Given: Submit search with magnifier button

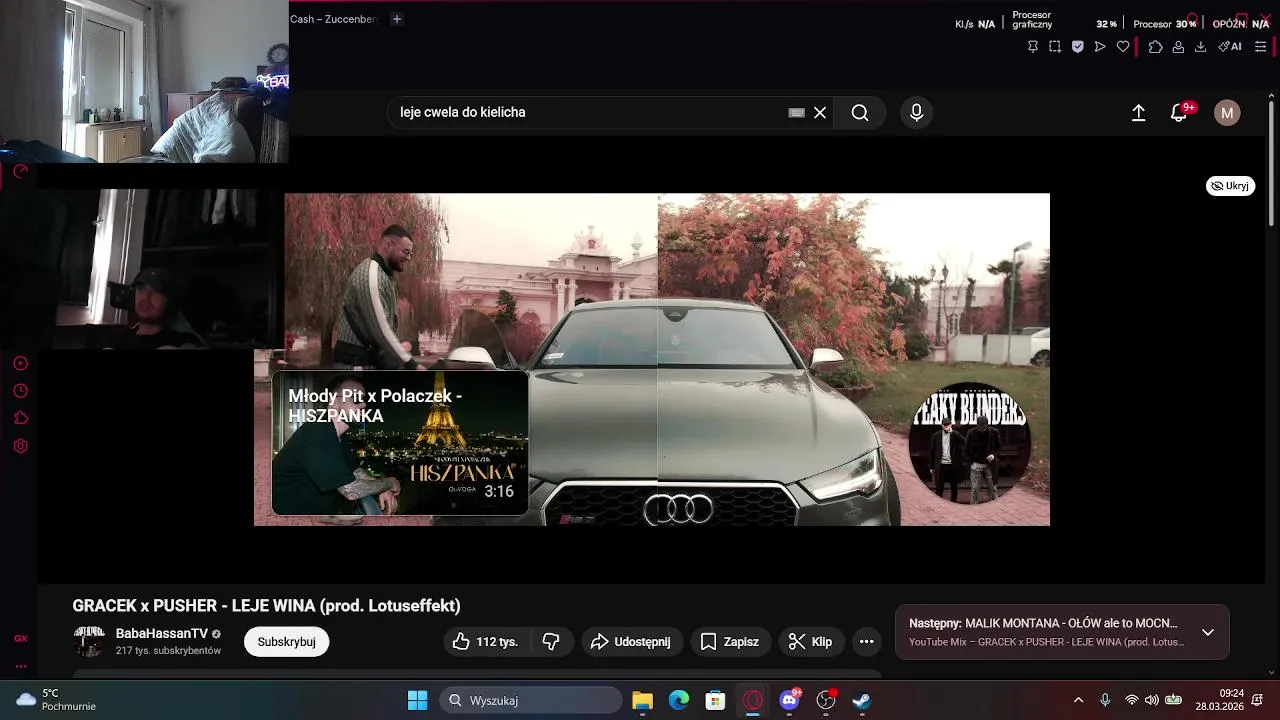Looking at the screenshot, I should (860, 113).
